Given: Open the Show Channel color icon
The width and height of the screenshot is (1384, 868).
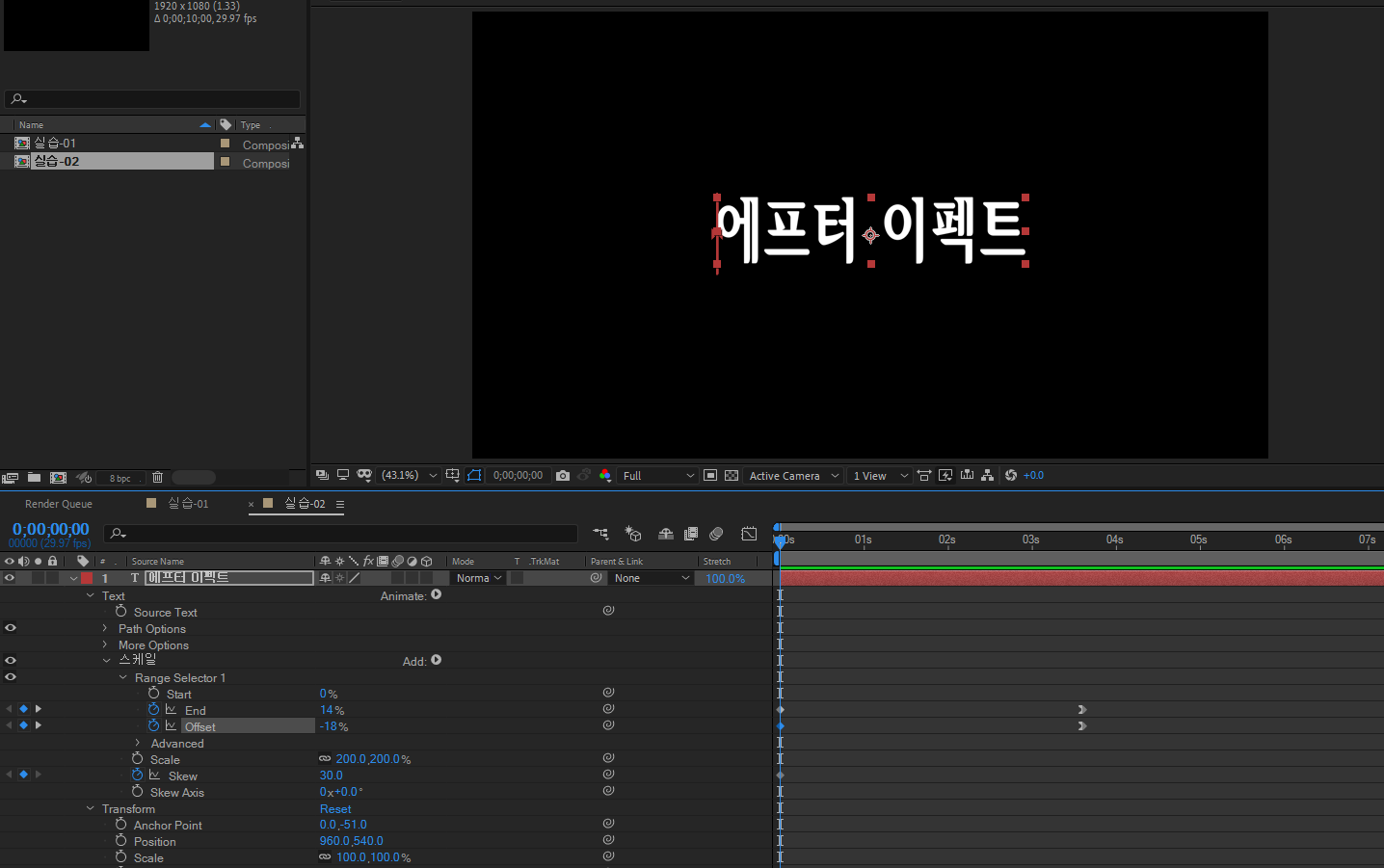Looking at the screenshot, I should [x=605, y=476].
